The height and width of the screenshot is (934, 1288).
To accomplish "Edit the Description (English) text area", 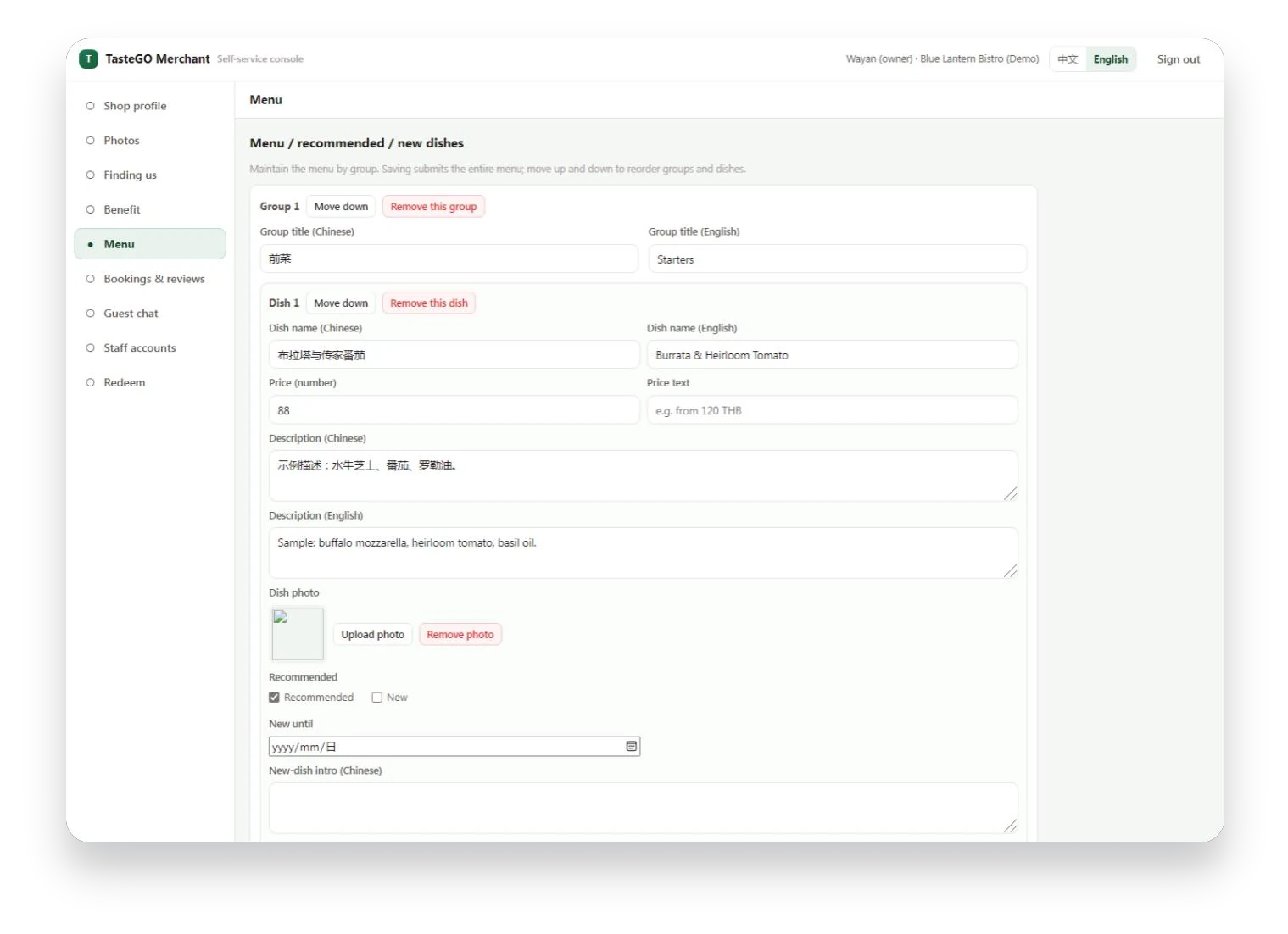I will 643,553.
